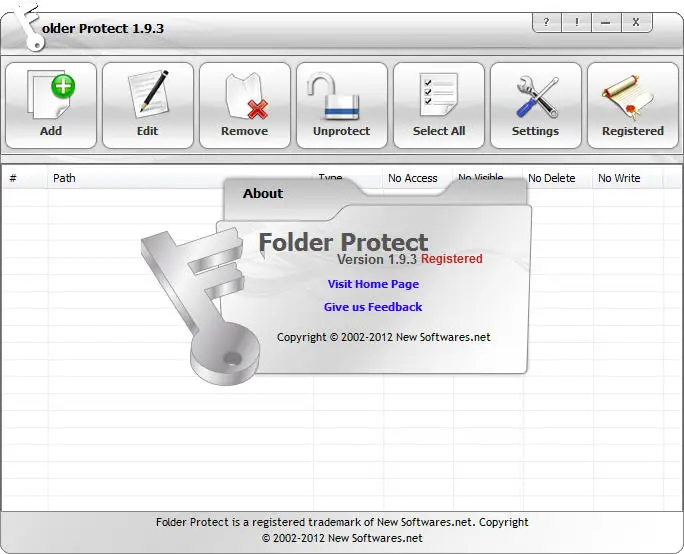This screenshot has width=684, height=554.
Task: Click Remove with red X icon
Action: tap(245, 105)
